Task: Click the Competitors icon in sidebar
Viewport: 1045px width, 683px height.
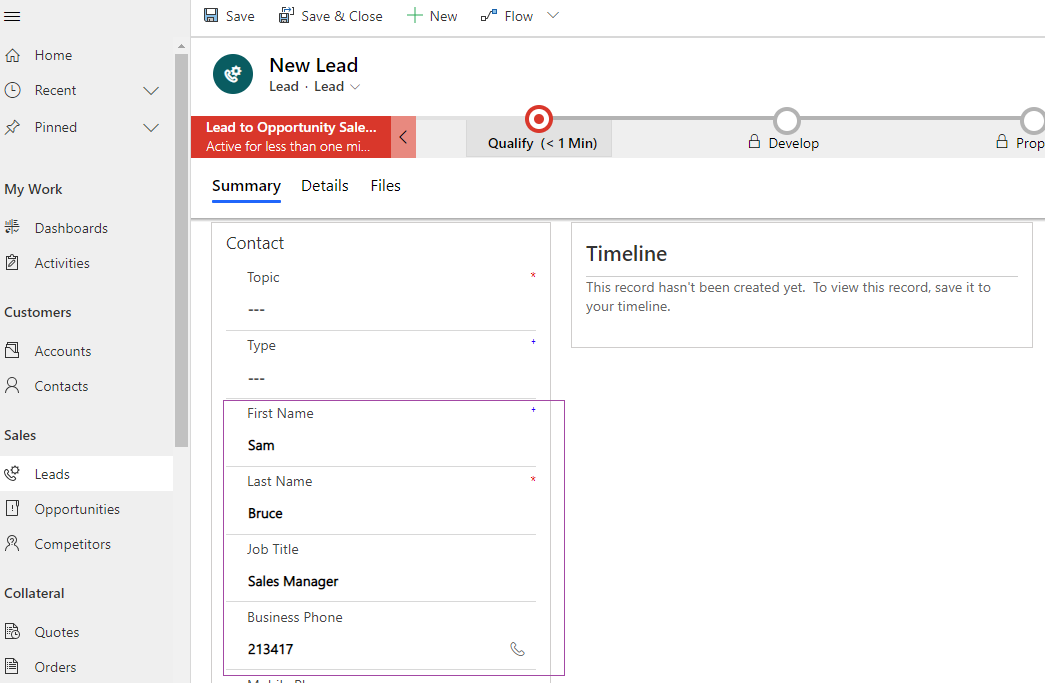Action: [x=12, y=543]
